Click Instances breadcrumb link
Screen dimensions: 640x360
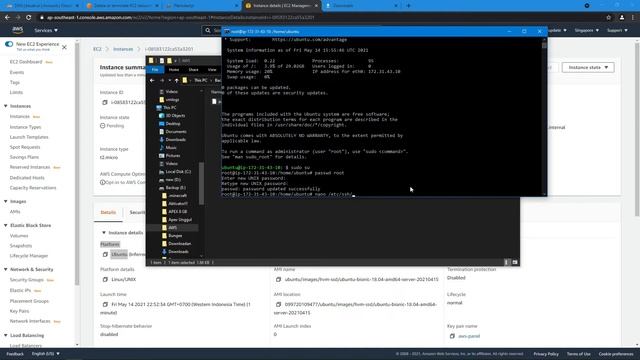coord(123,49)
